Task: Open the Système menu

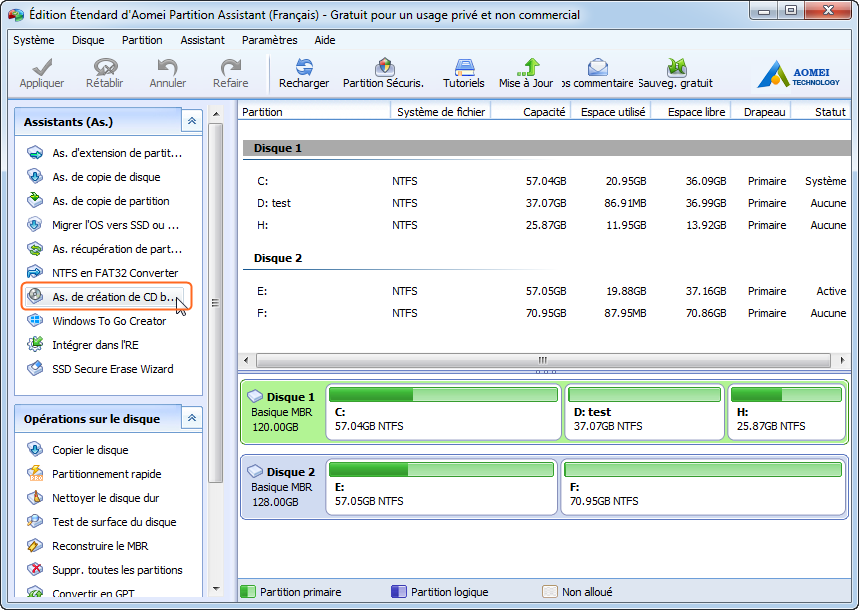Action: (34, 40)
